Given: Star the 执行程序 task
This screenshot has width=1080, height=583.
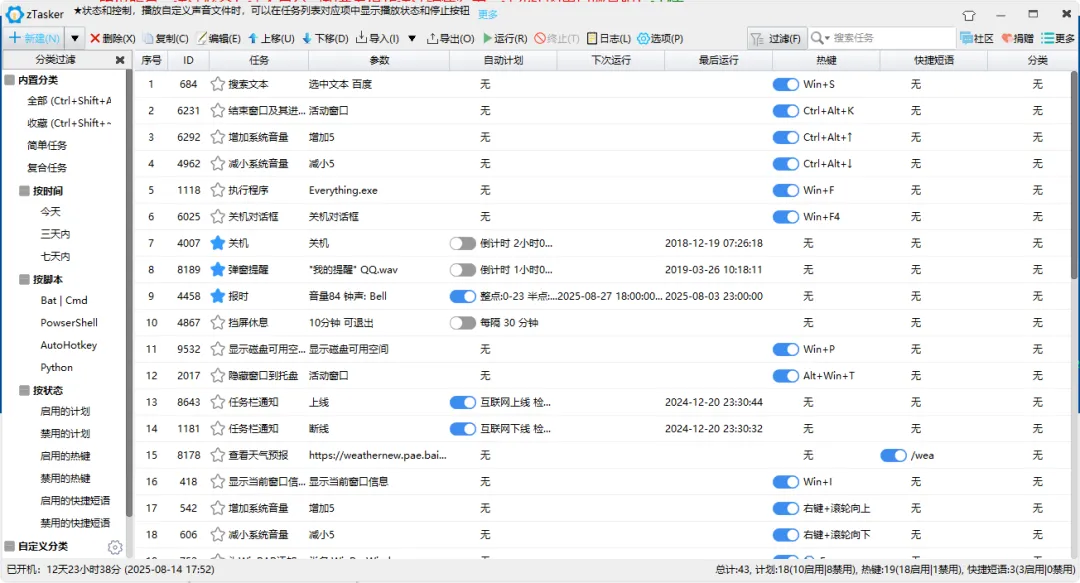Looking at the screenshot, I should click(218, 190).
